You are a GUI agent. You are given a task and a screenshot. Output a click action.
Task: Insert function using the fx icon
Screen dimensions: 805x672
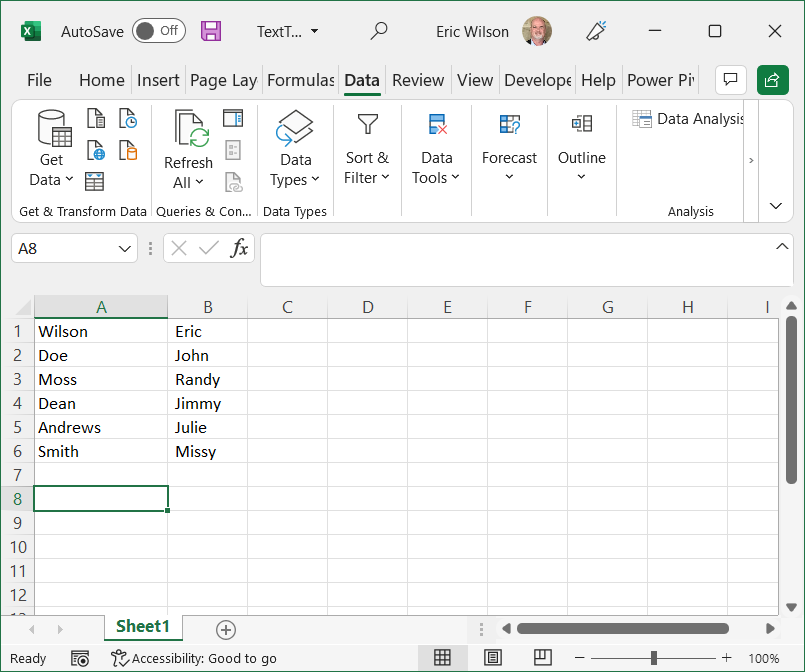coord(239,248)
